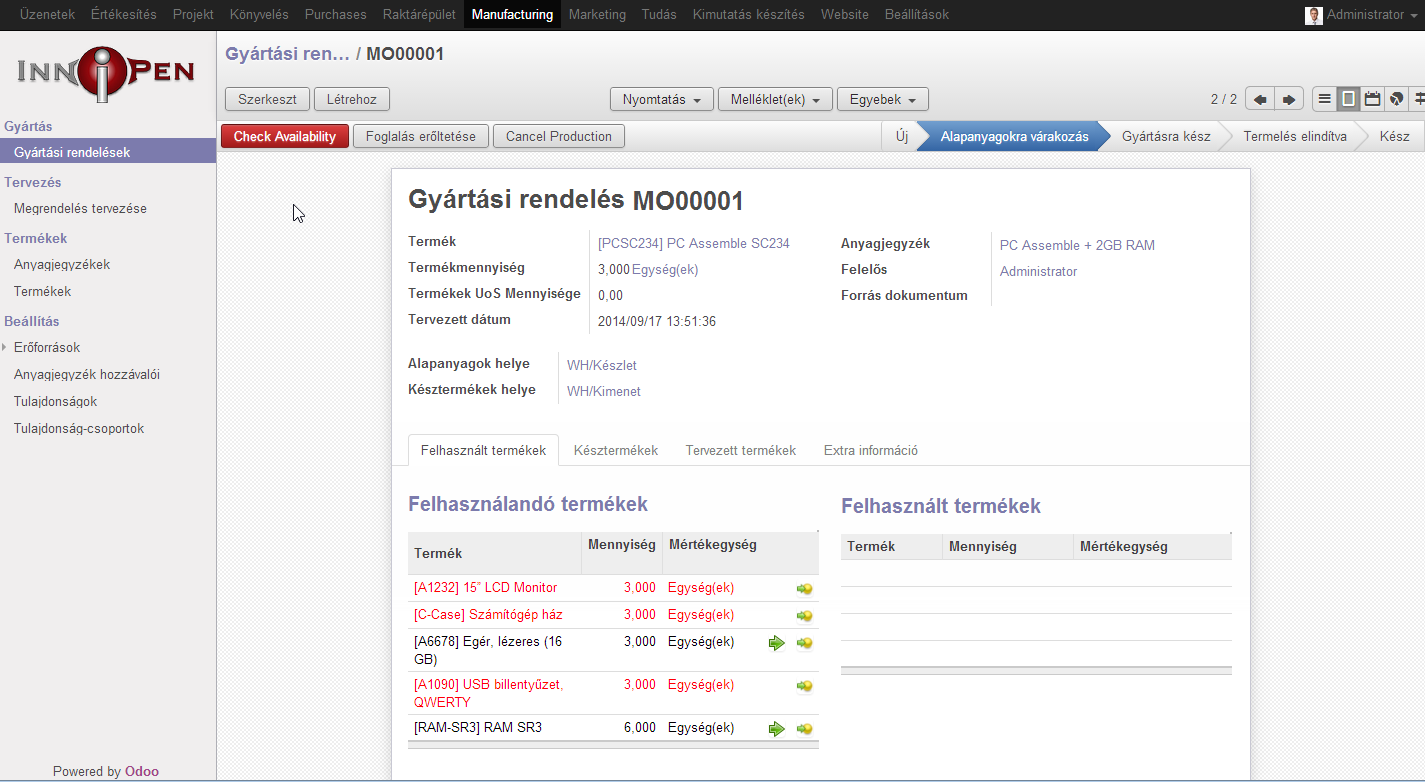Open the Marketing top menu

point(597,15)
